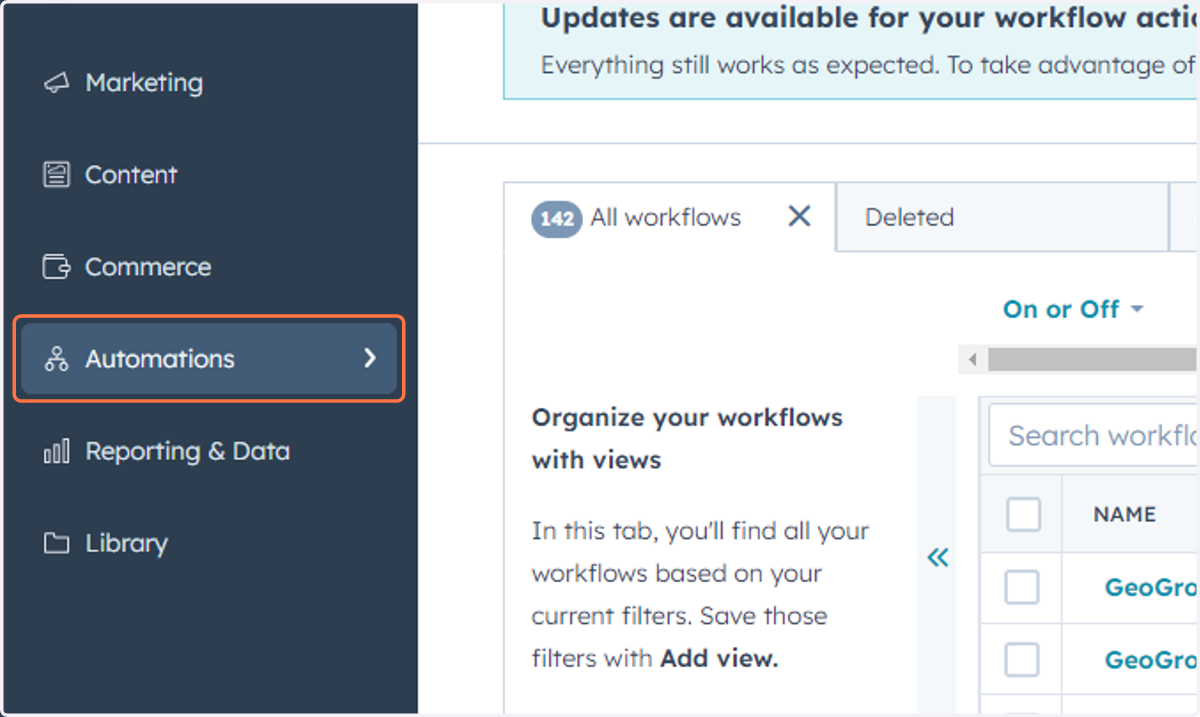Open the On or Off filter dropdown

[1073, 309]
